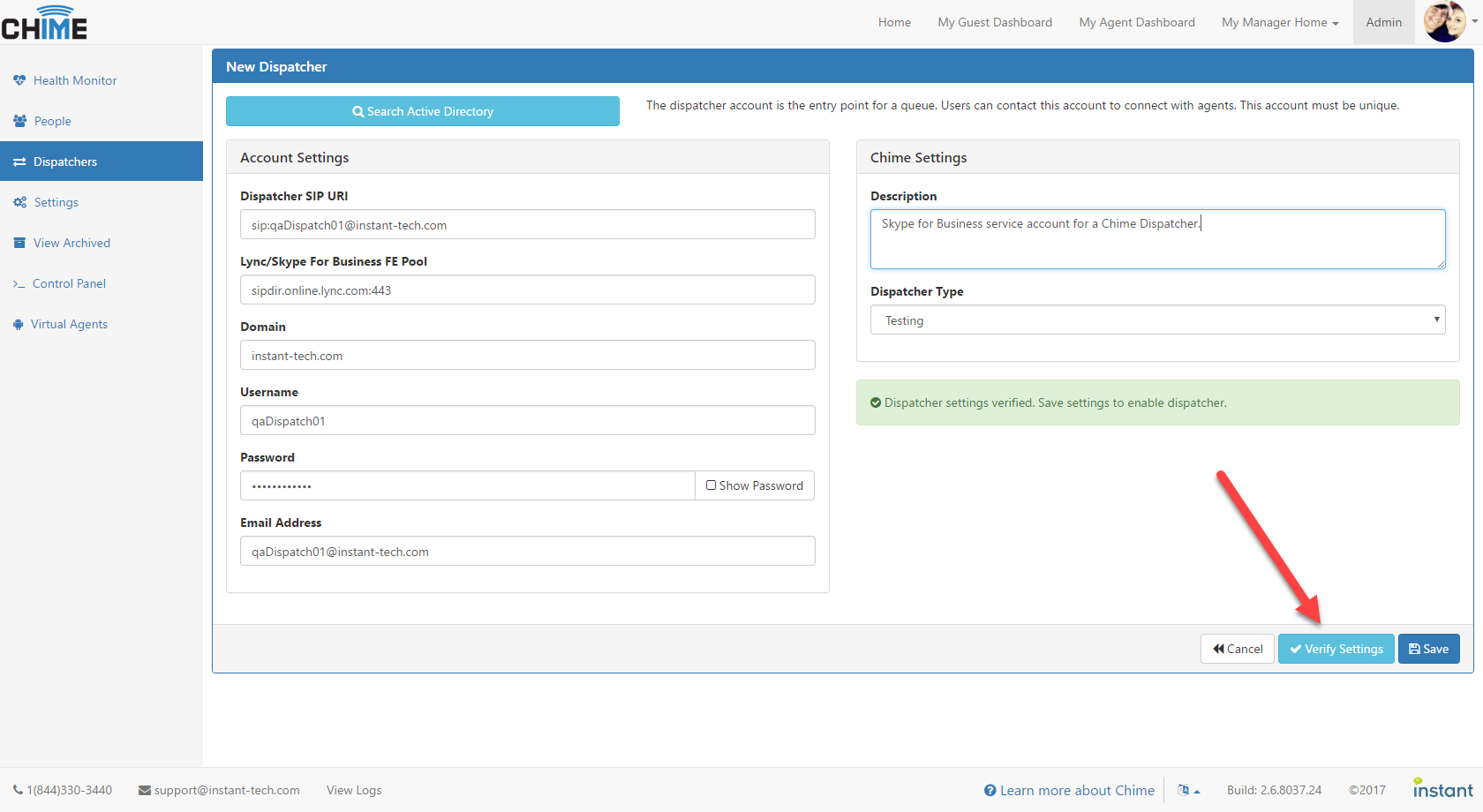Click Search Active Directory button
The height and width of the screenshot is (812, 1483).
[423, 111]
